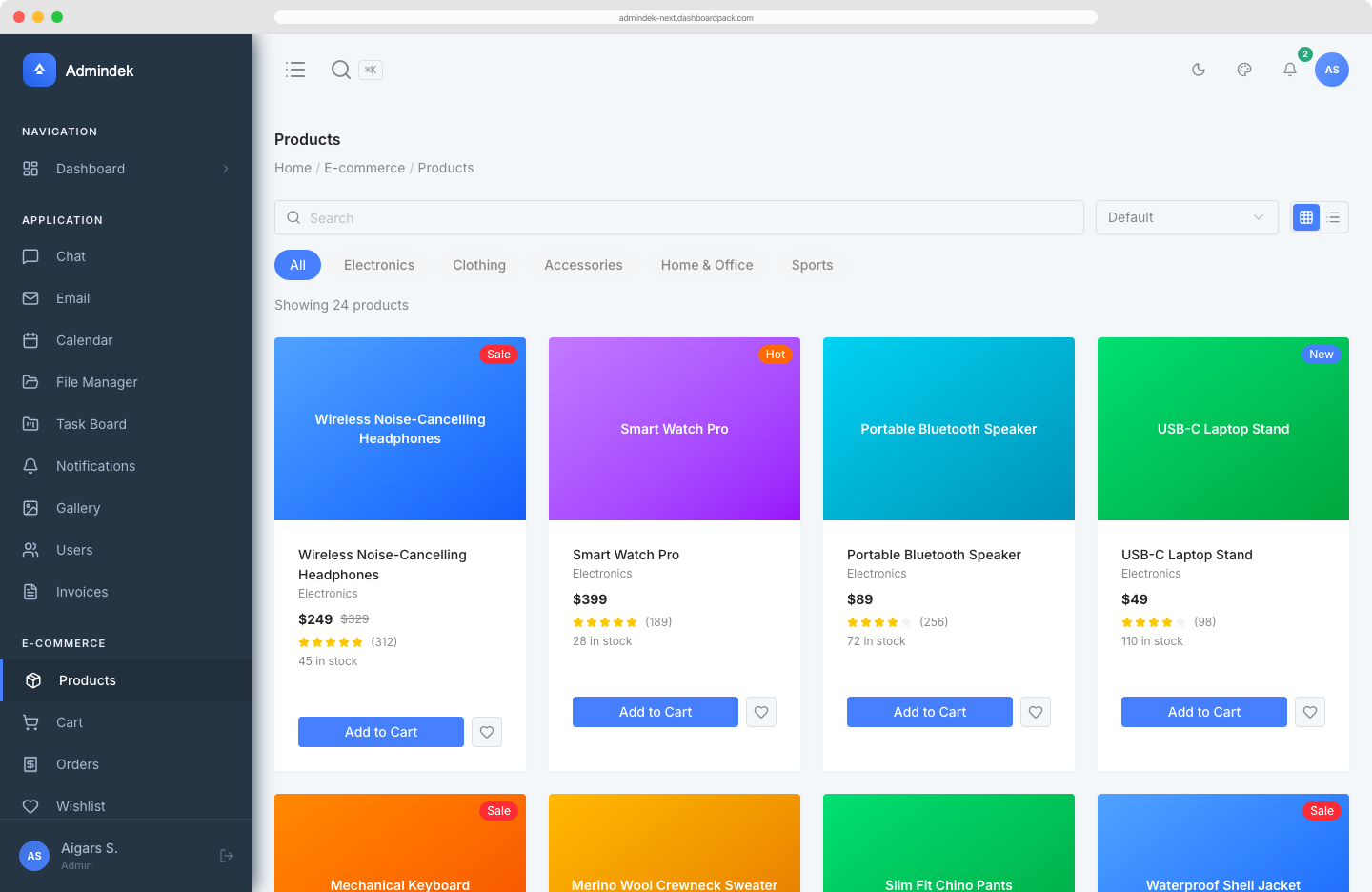Add Portable Bluetooth Speaker to cart
This screenshot has height=892, width=1372.
click(930, 712)
